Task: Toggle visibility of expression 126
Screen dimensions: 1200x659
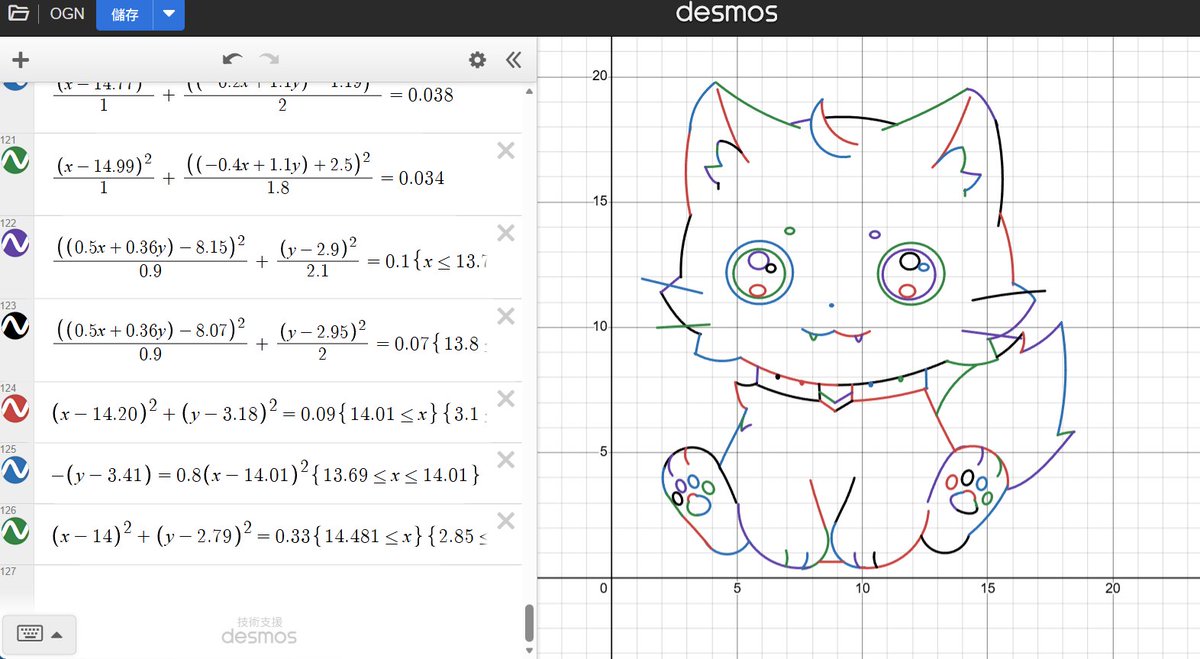Action: pos(16,531)
